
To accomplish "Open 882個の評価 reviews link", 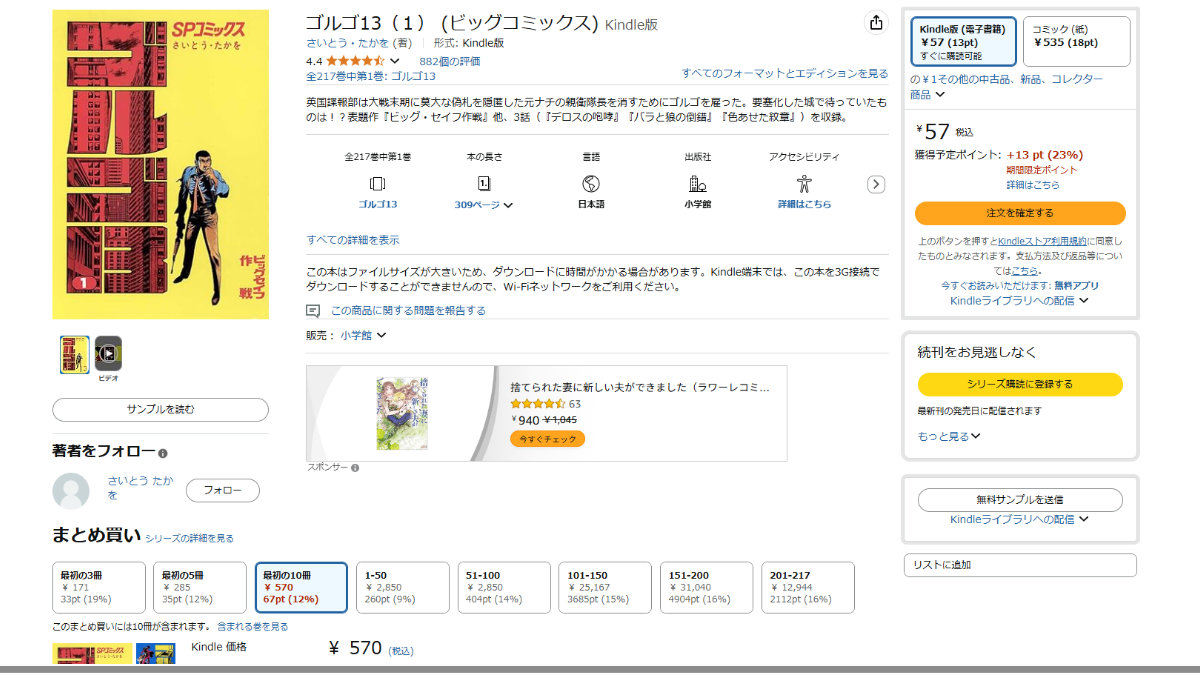I will point(450,61).
